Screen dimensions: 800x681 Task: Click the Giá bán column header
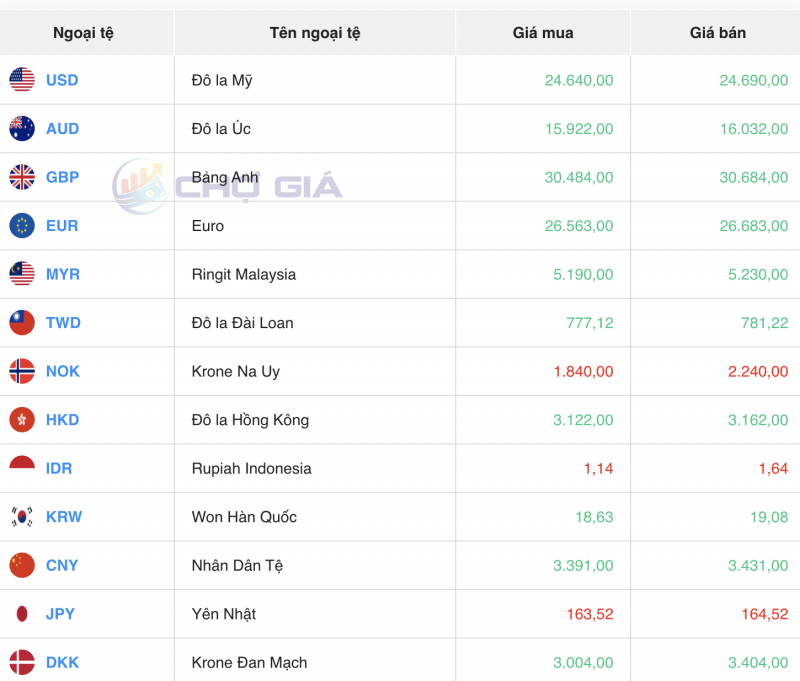[713, 32]
